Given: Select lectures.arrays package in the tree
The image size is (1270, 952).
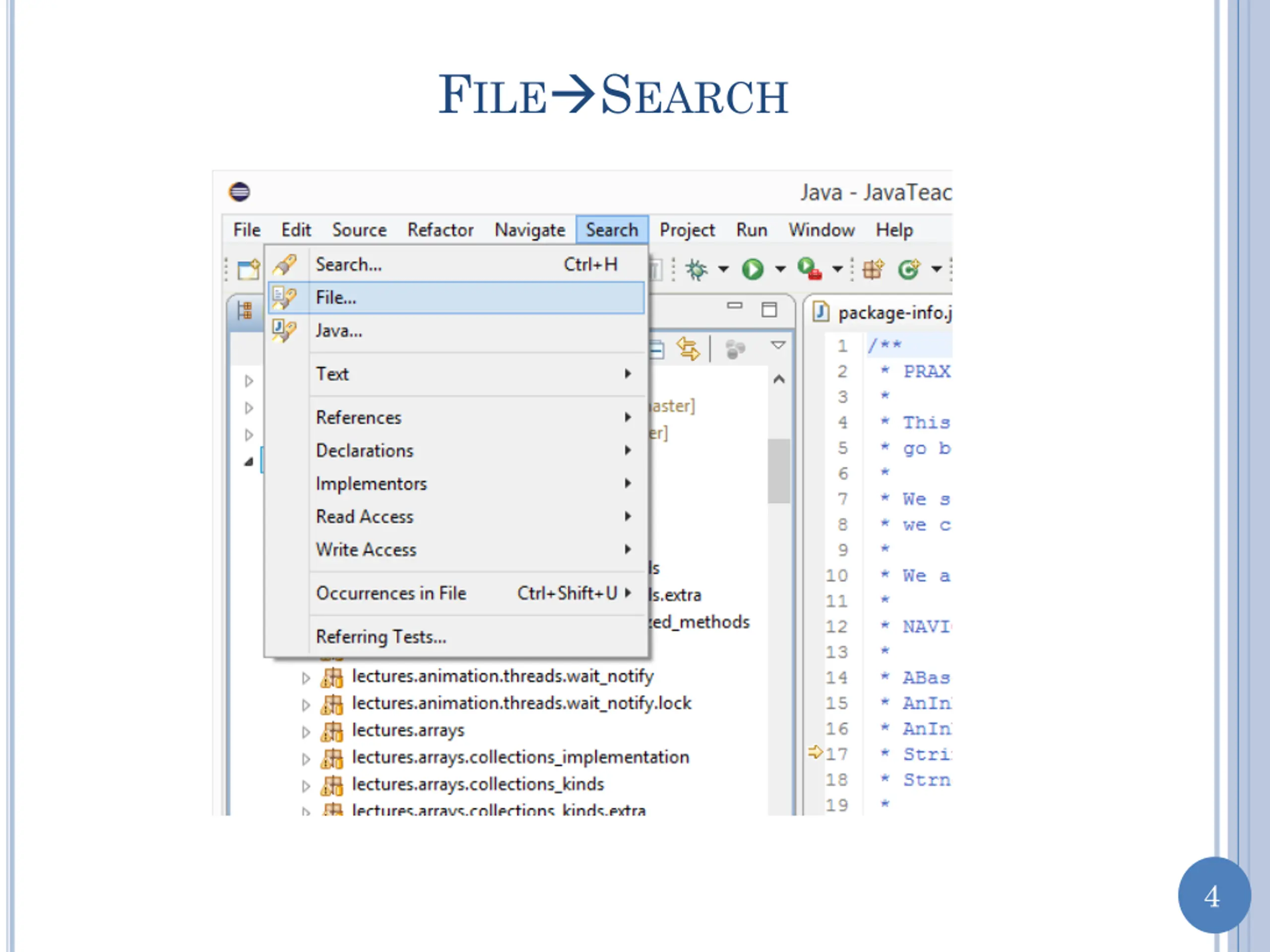Looking at the screenshot, I should 408,730.
